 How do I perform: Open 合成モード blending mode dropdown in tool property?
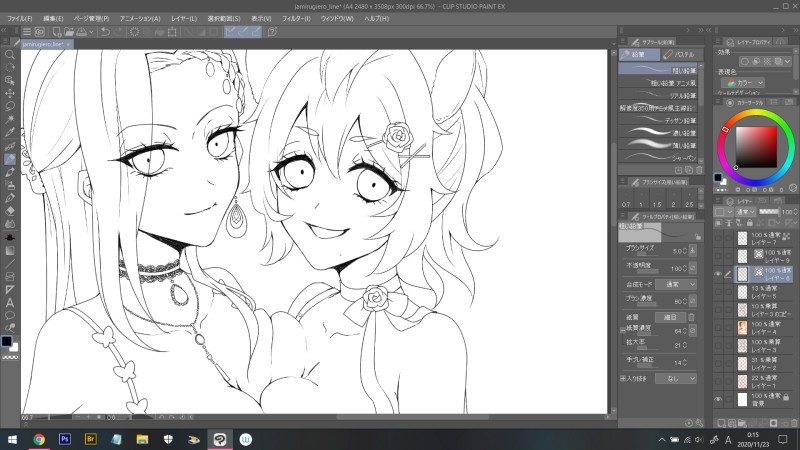pyautogui.click(x=676, y=284)
